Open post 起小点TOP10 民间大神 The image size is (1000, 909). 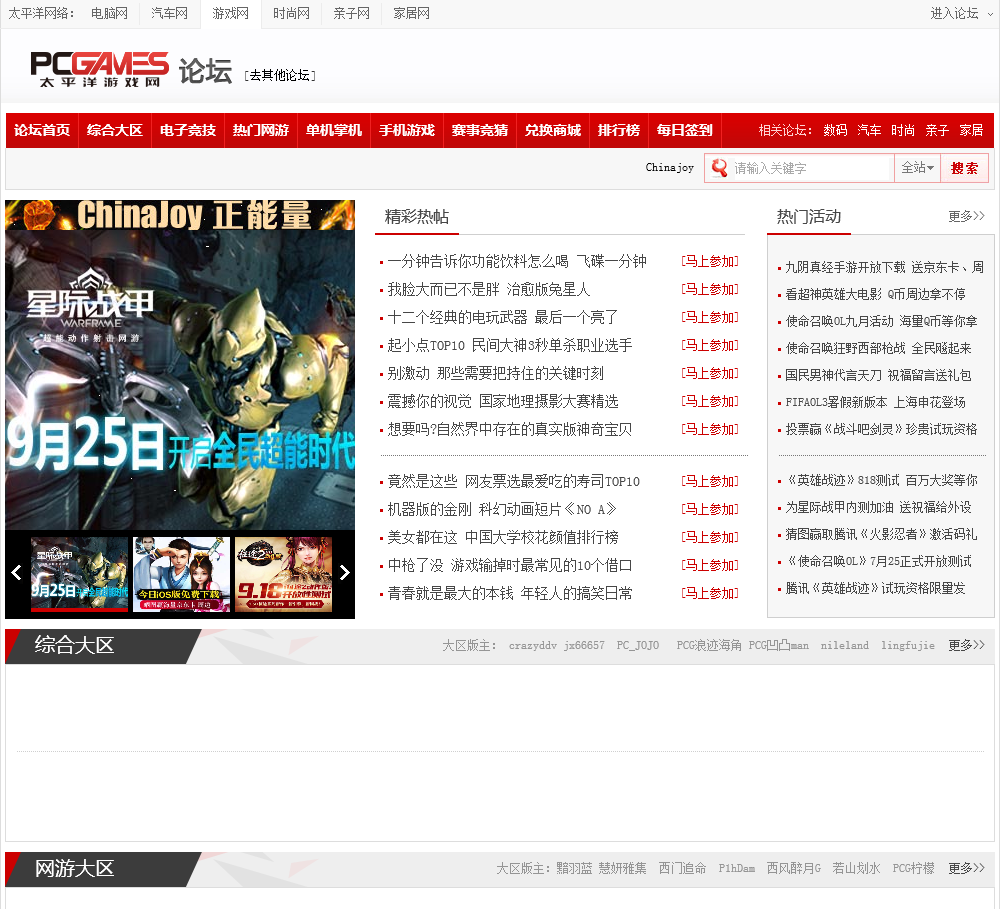(x=510, y=345)
